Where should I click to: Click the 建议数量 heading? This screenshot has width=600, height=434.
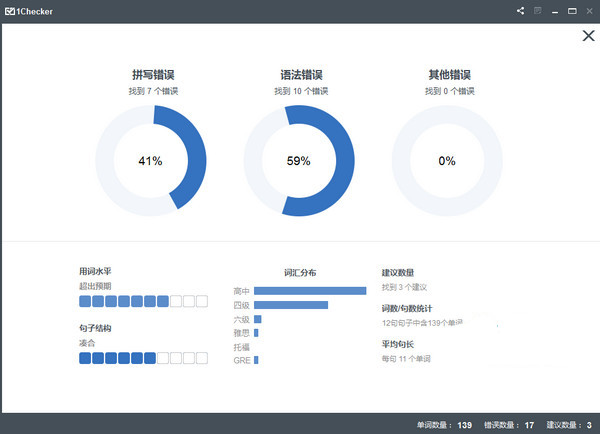[398, 272]
